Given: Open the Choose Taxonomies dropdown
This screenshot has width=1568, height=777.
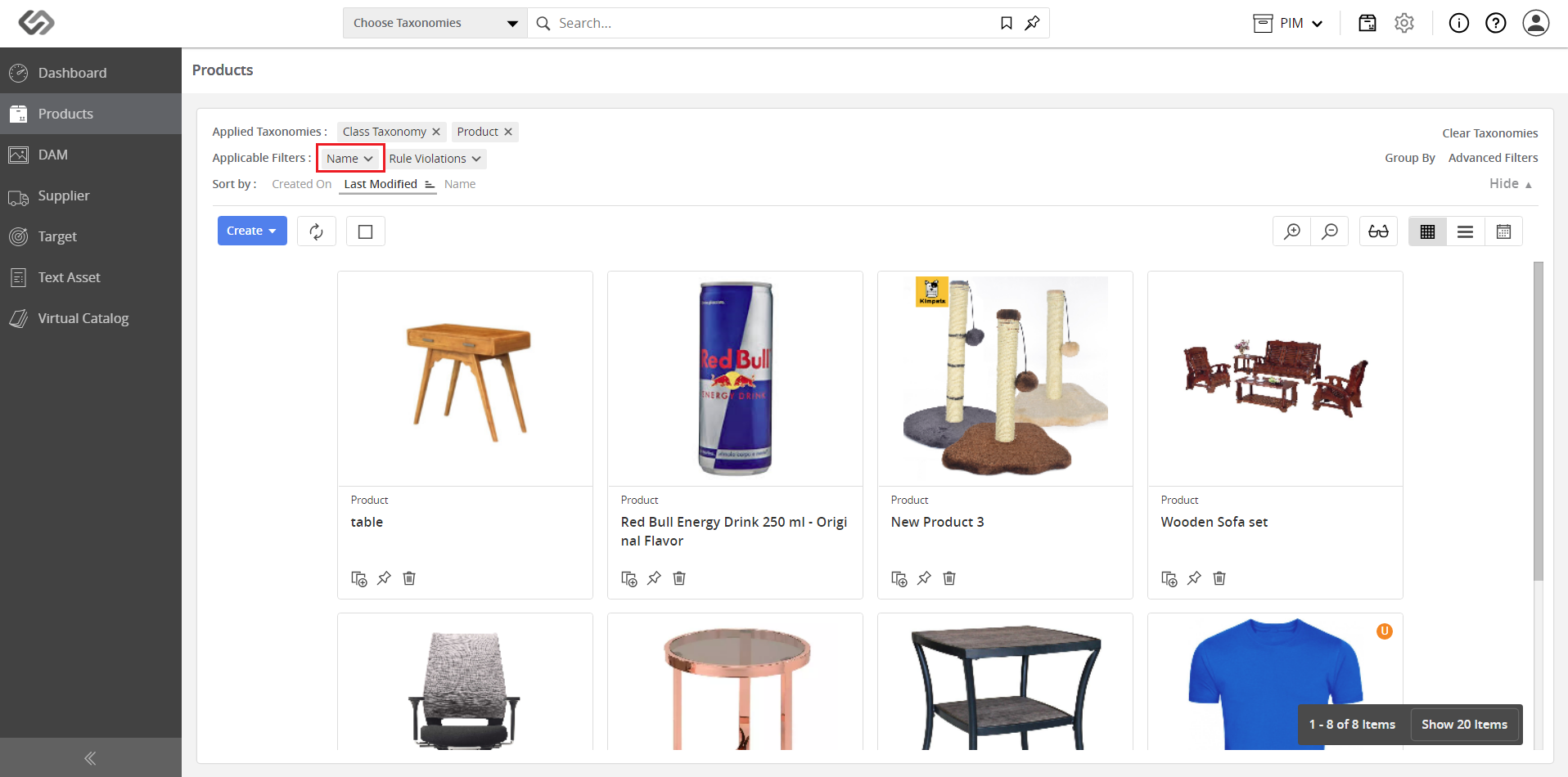Looking at the screenshot, I should (x=435, y=23).
